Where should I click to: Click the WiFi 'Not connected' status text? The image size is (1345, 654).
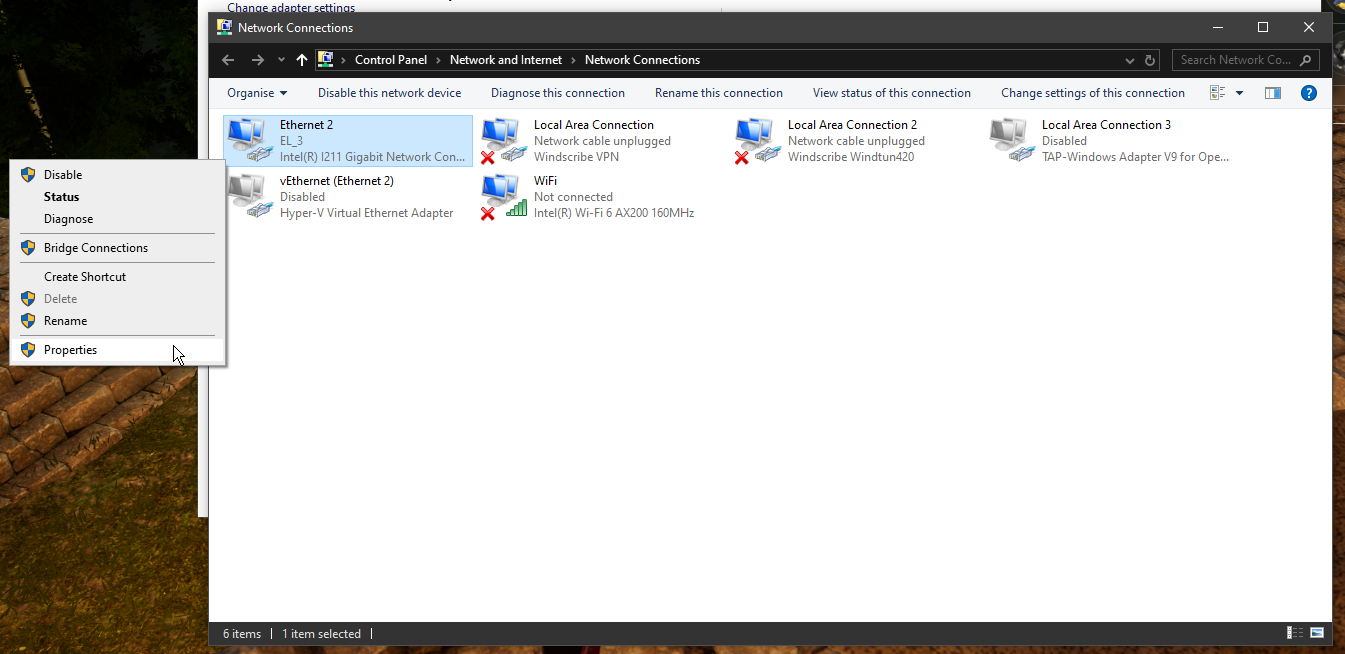pyautogui.click(x=573, y=197)
